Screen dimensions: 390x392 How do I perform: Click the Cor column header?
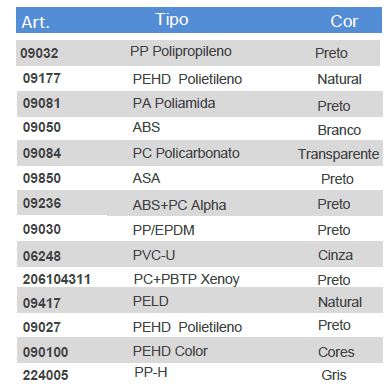(x=344, y=22)
